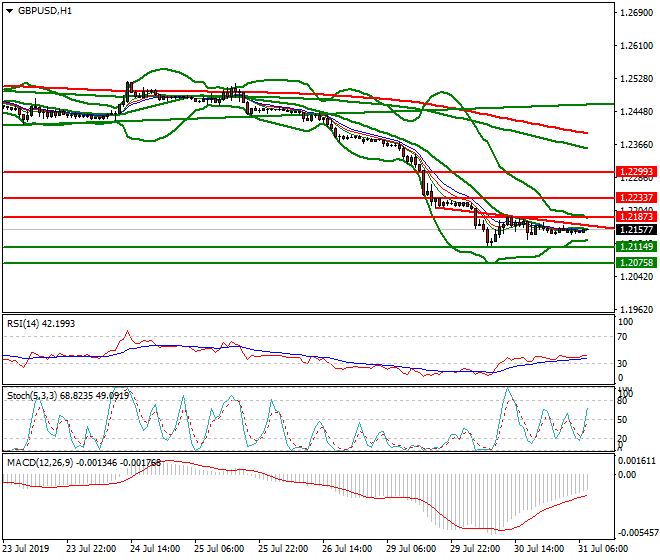Screen dimensions: 660x560
Task: Select the 1.21149 support level label
Action: tap(636, 247)
